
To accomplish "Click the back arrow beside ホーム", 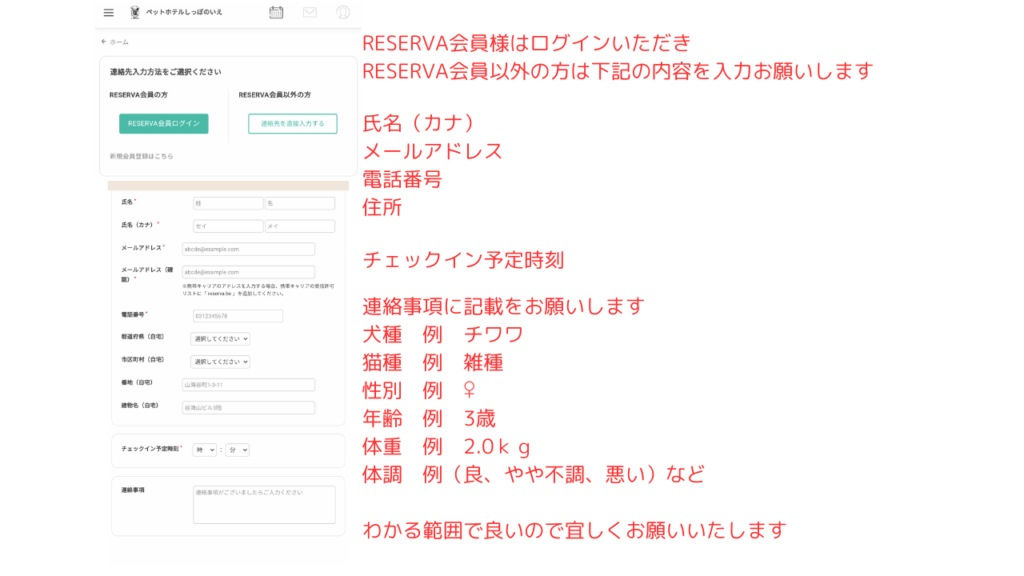I will [103, 42].
